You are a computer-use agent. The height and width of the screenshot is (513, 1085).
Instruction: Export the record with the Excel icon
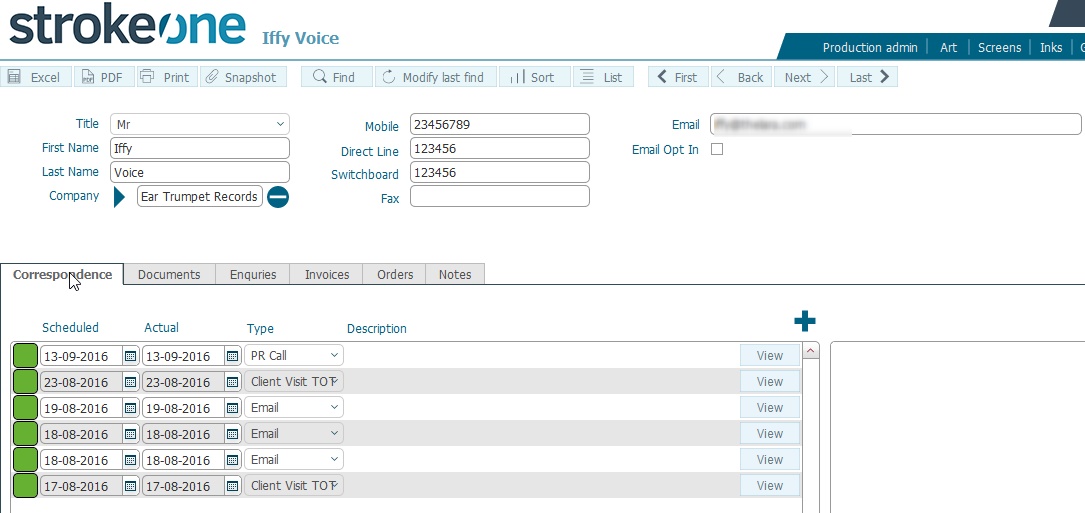(x=16, y=77)
